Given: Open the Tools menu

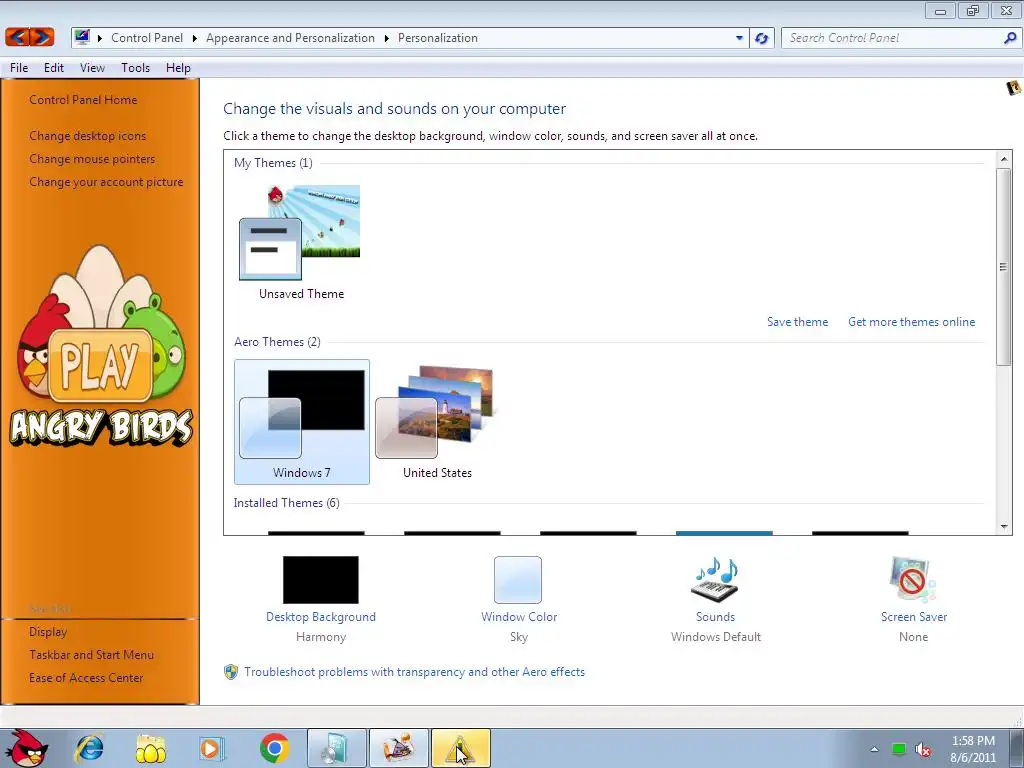Looking at the screenshot, I should click(135, 68).
